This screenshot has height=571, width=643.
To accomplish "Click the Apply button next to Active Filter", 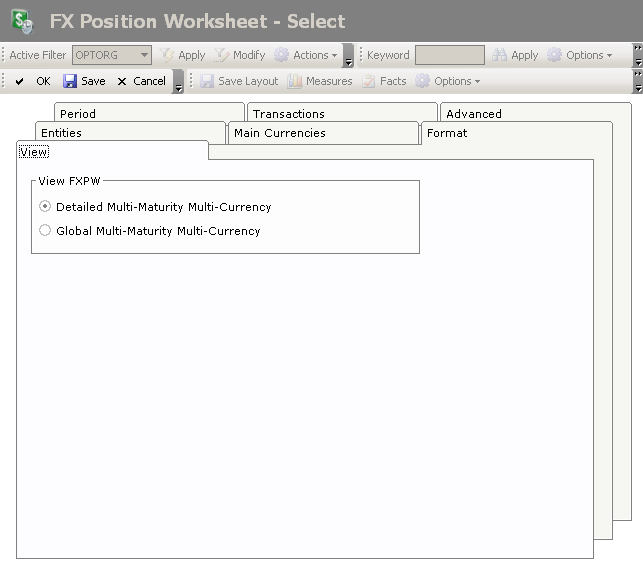I will [183, 55].
